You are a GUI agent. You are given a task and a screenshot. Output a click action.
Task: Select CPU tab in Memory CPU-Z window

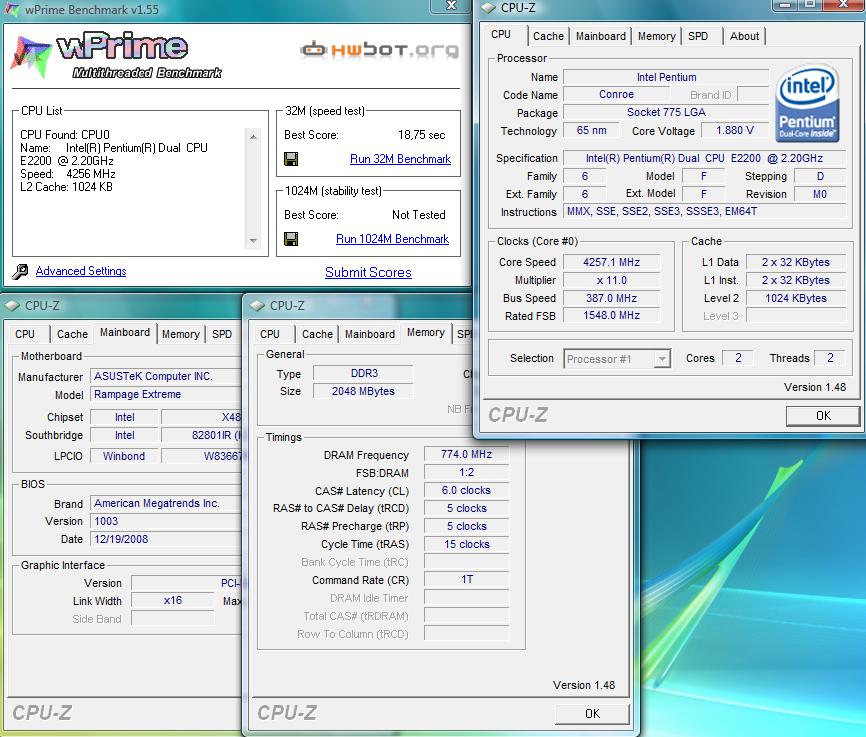[270, 334]
